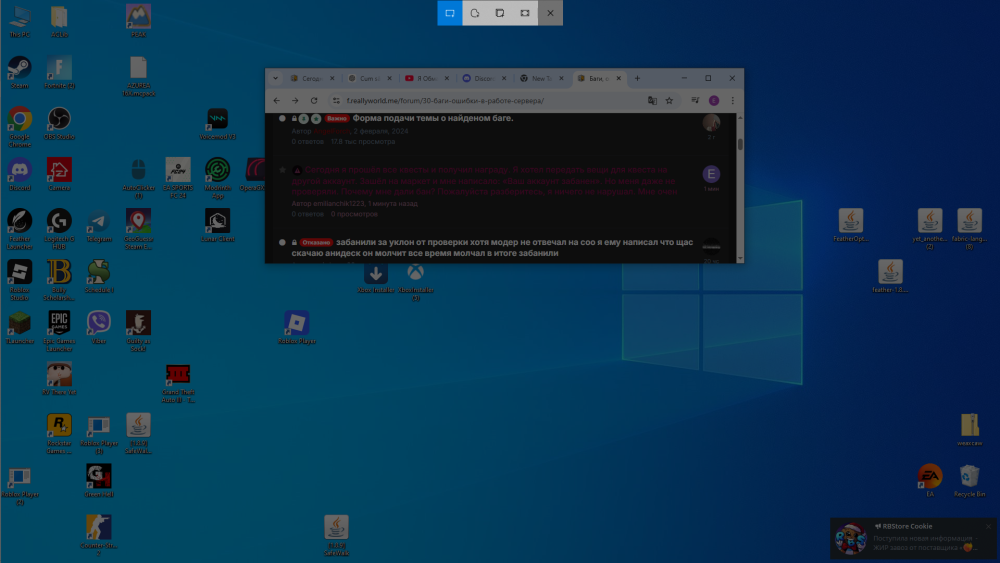The image size is (1000, 563).
Task: Switch to the YouTube browser tab
Action: (x=427, y=78)
